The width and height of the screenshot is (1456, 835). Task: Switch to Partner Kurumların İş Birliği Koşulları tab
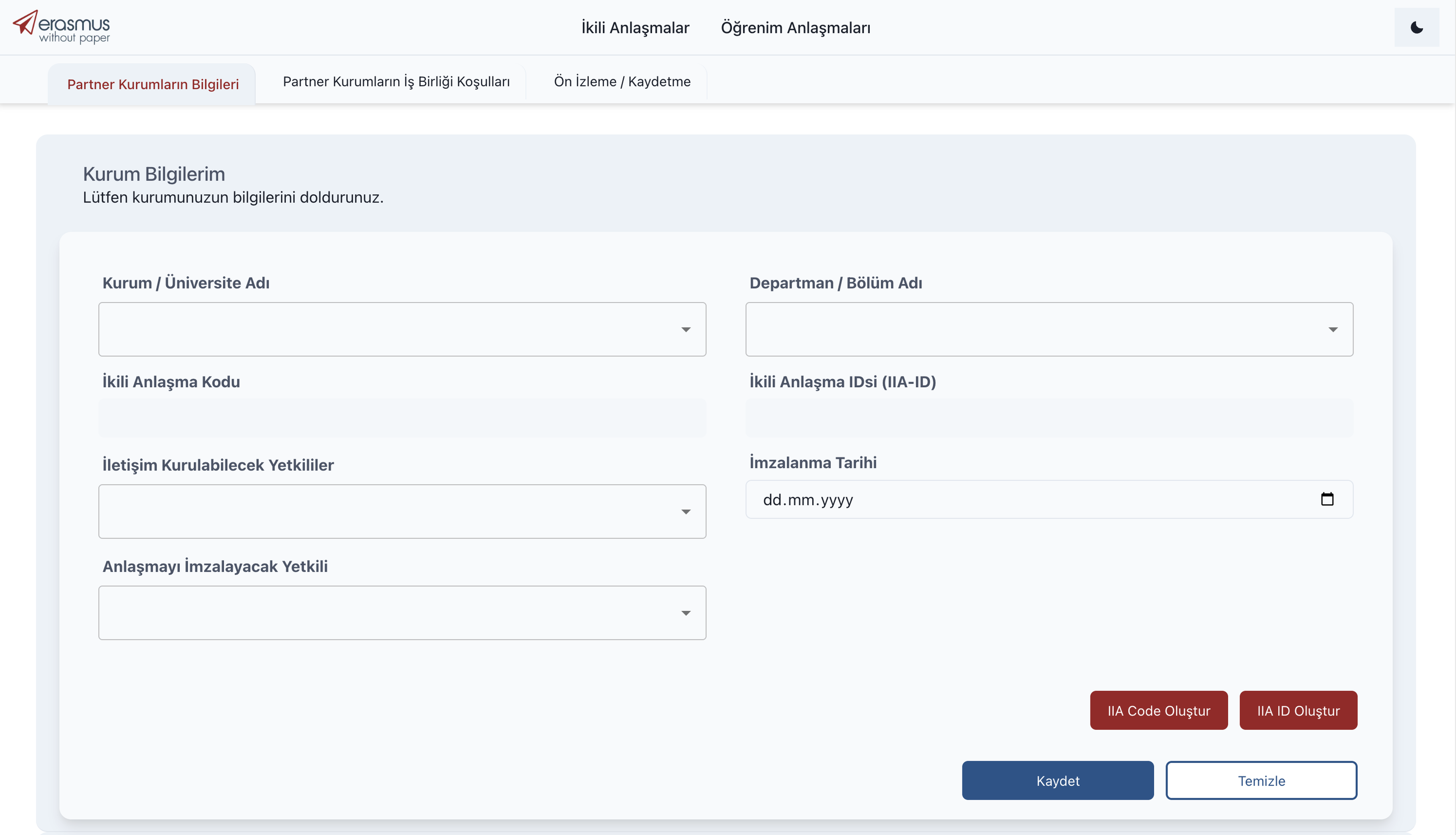(x=397, y=82)
